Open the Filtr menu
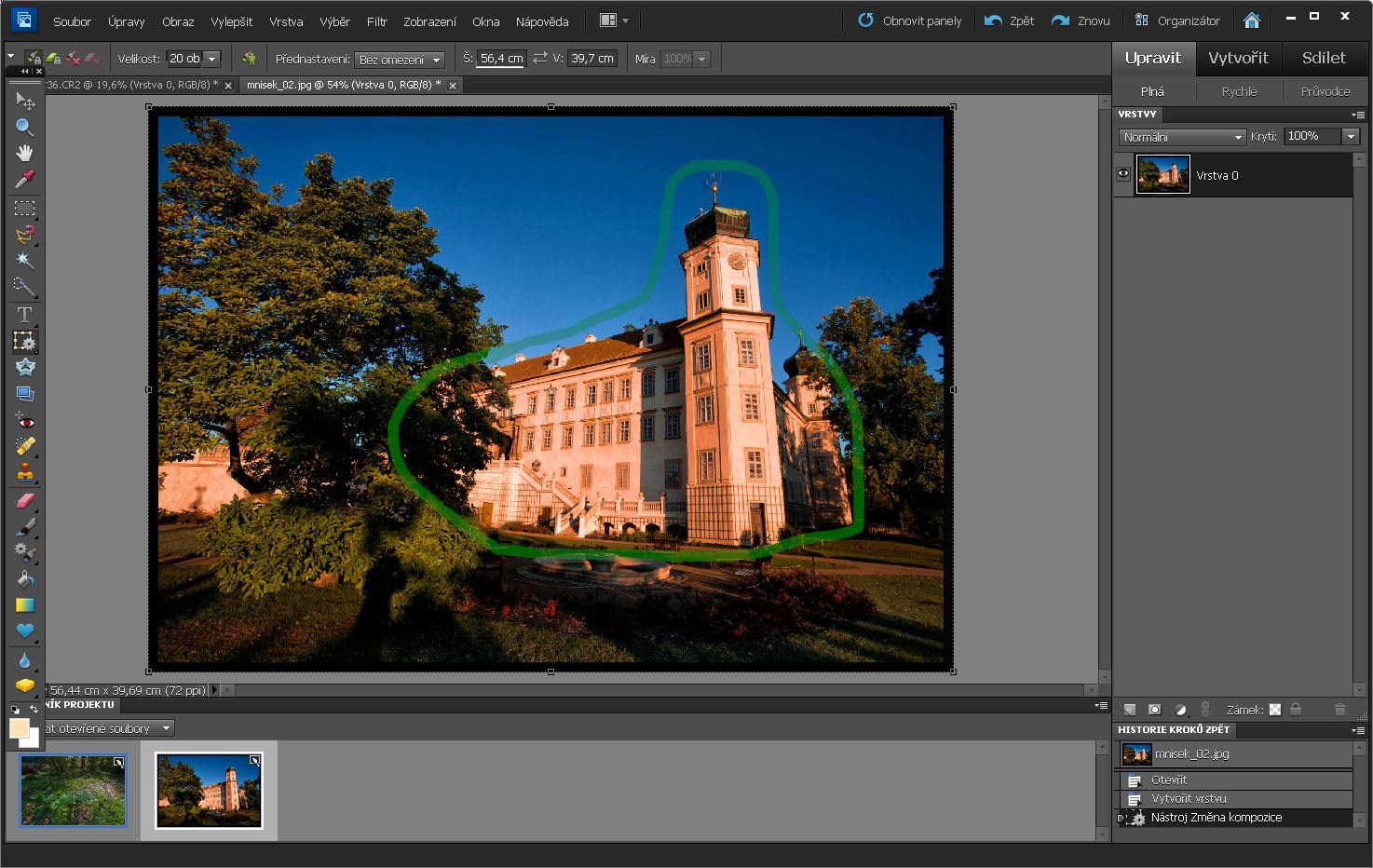 376,21
